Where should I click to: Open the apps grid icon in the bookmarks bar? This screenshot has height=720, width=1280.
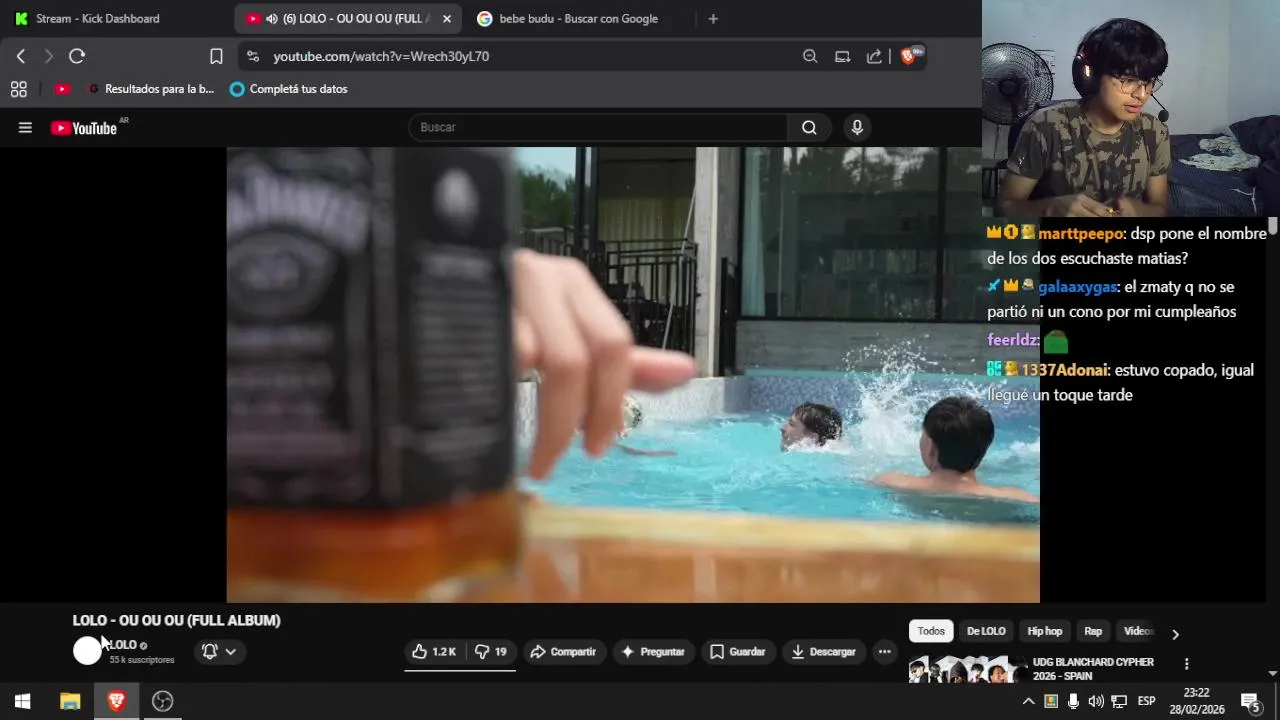(x=18, y=89)
